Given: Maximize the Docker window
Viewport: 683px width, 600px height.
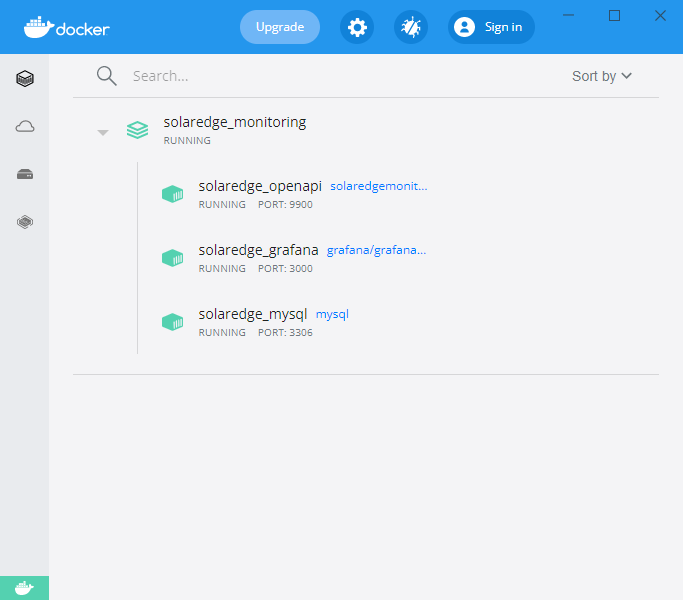Looking at the screenshot, I should tap(614, 16).
